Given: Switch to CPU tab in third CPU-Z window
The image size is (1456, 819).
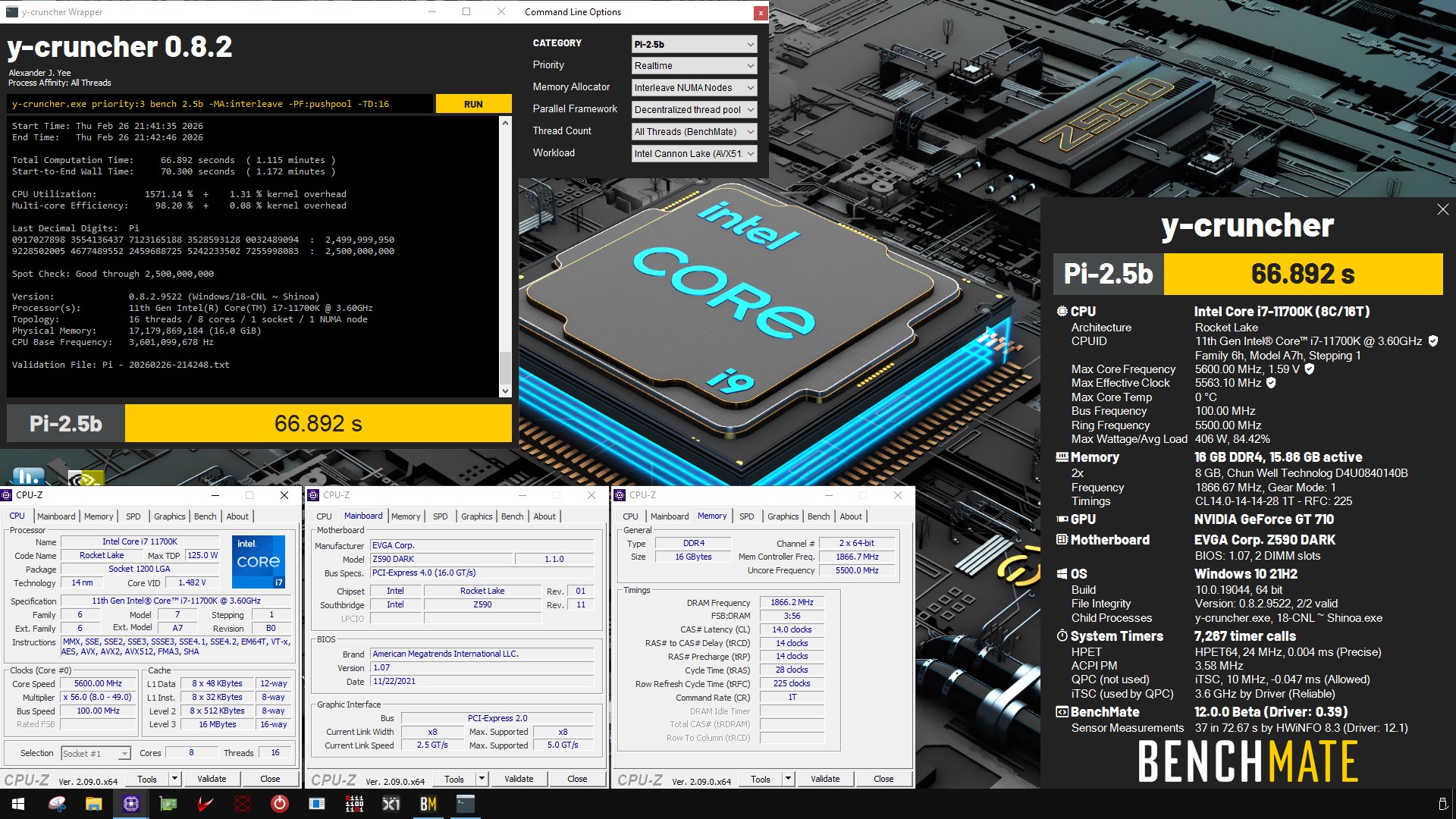Looking at the screenshot, I should [630, 516].
